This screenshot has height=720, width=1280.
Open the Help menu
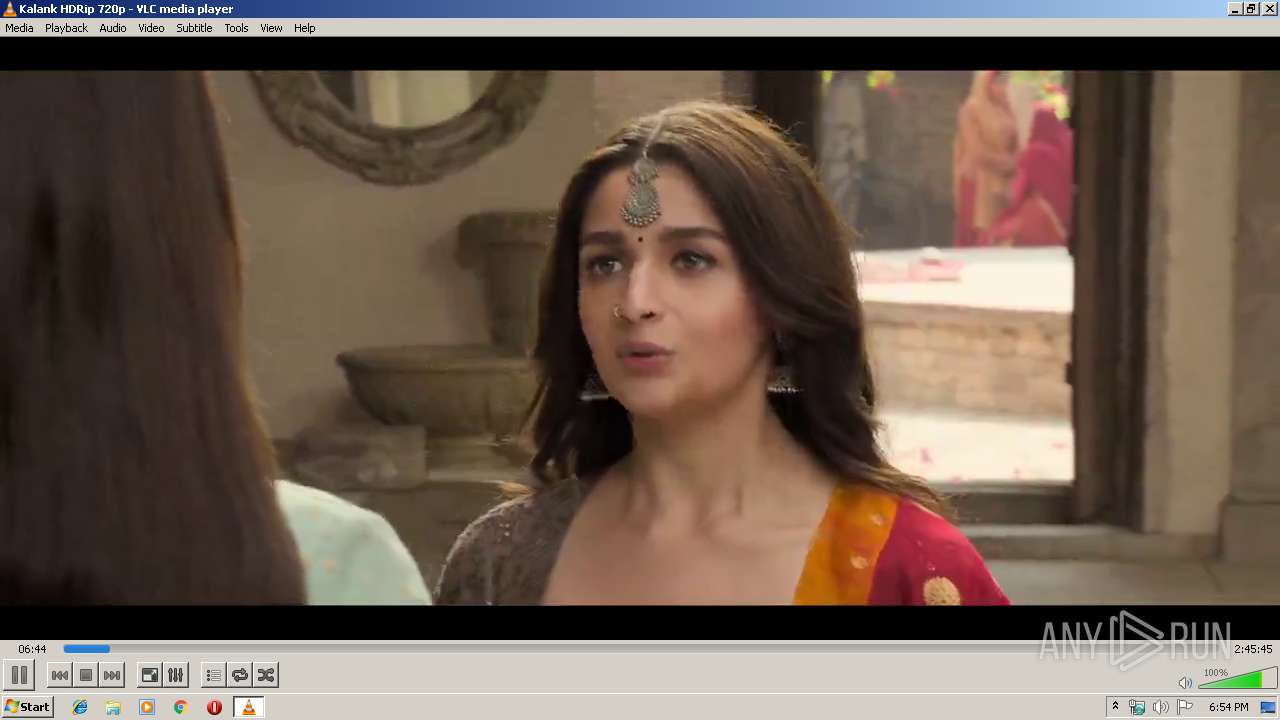(x=304, y=28)
